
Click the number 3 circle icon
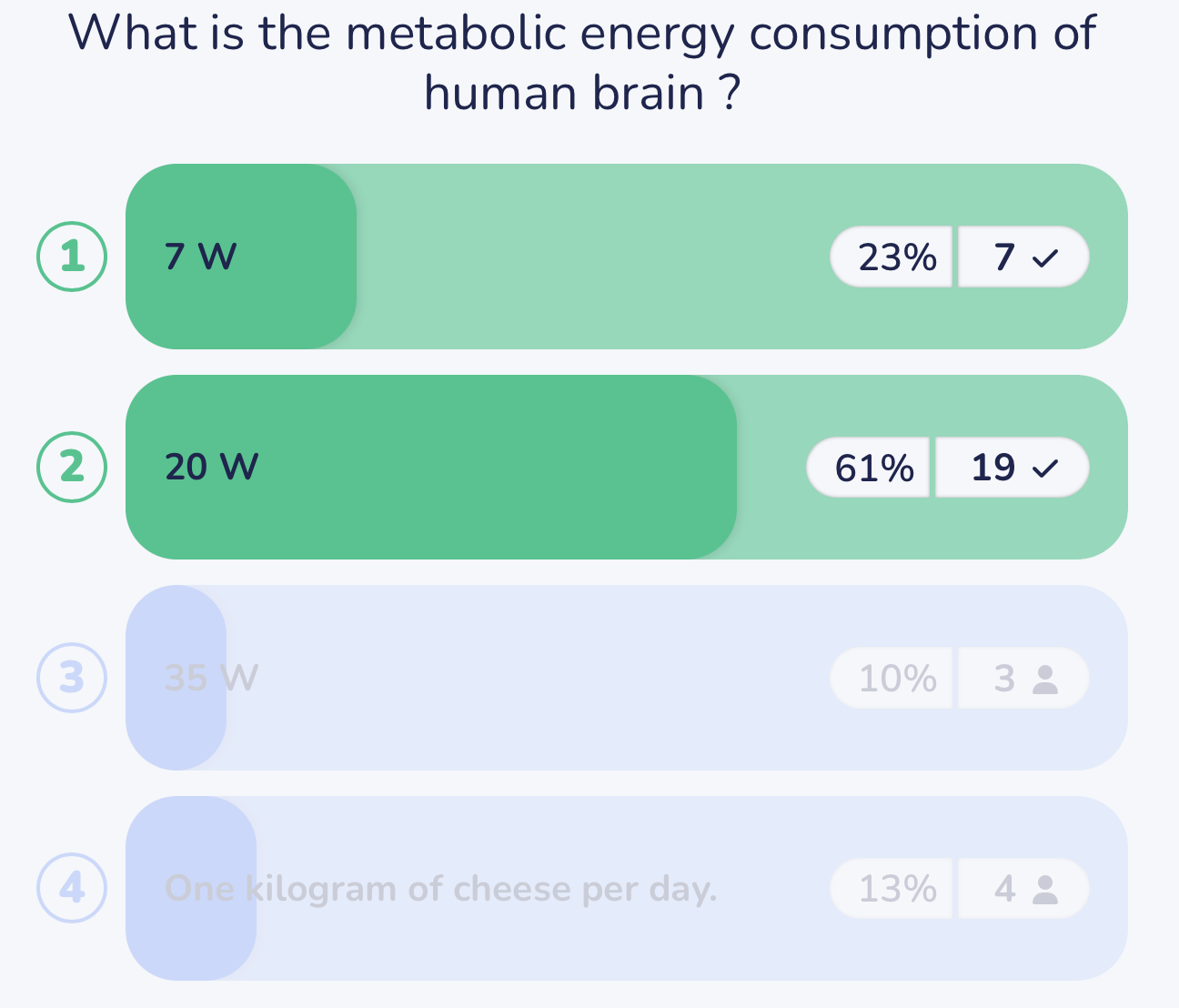[72, 678]
